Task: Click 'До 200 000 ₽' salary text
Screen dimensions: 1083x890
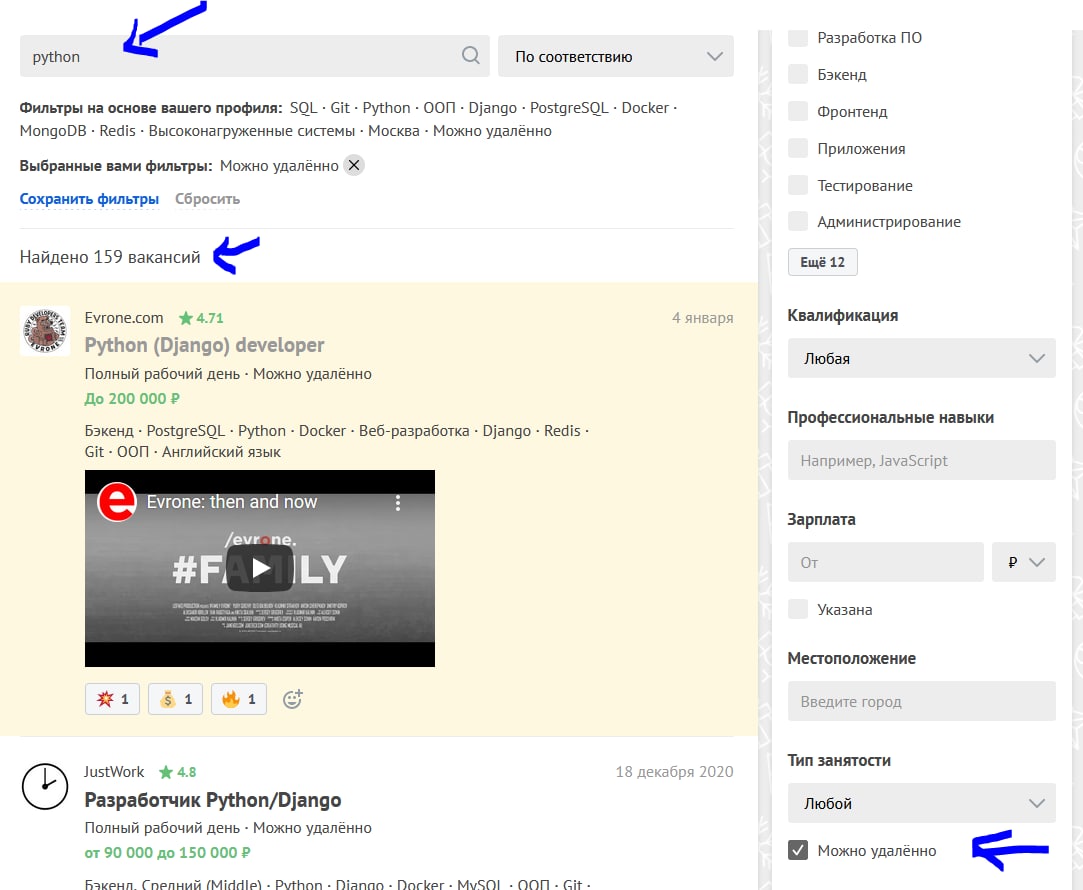Action: click(132, 398)
